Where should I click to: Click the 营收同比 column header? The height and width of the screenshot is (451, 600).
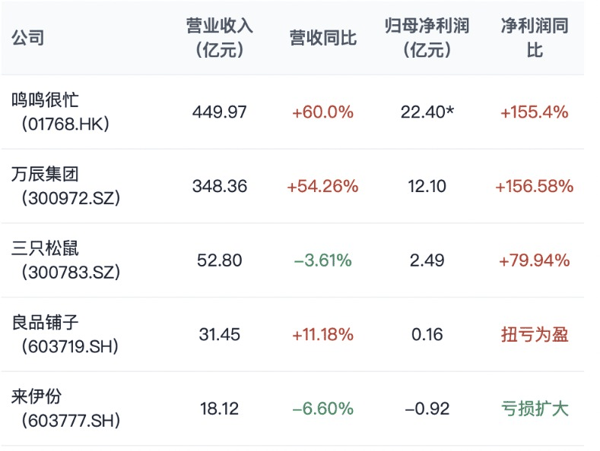tap(323, 38)
